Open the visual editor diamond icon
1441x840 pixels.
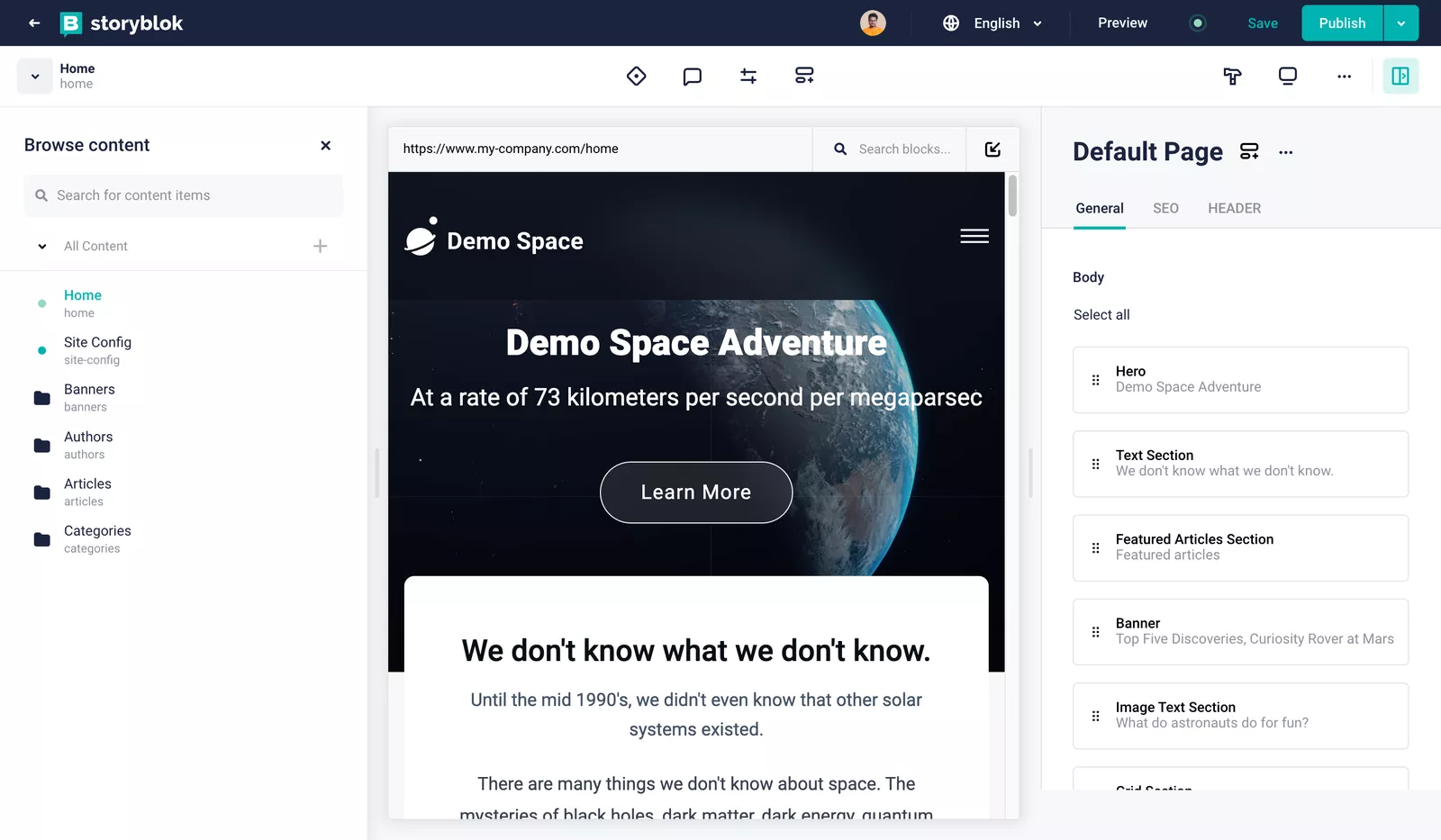[637, 77]
